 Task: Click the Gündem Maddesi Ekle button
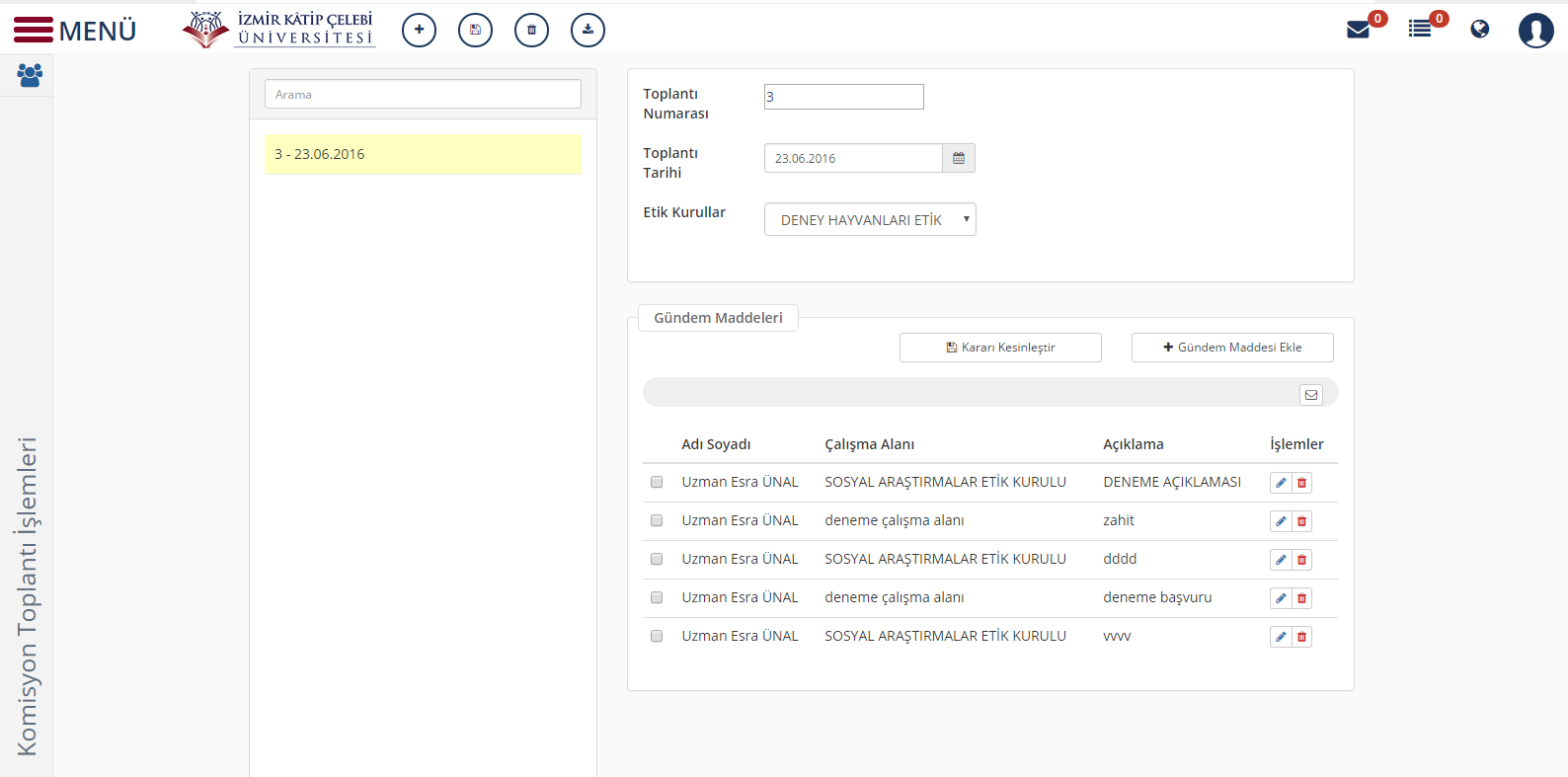tap(1232, 348)
